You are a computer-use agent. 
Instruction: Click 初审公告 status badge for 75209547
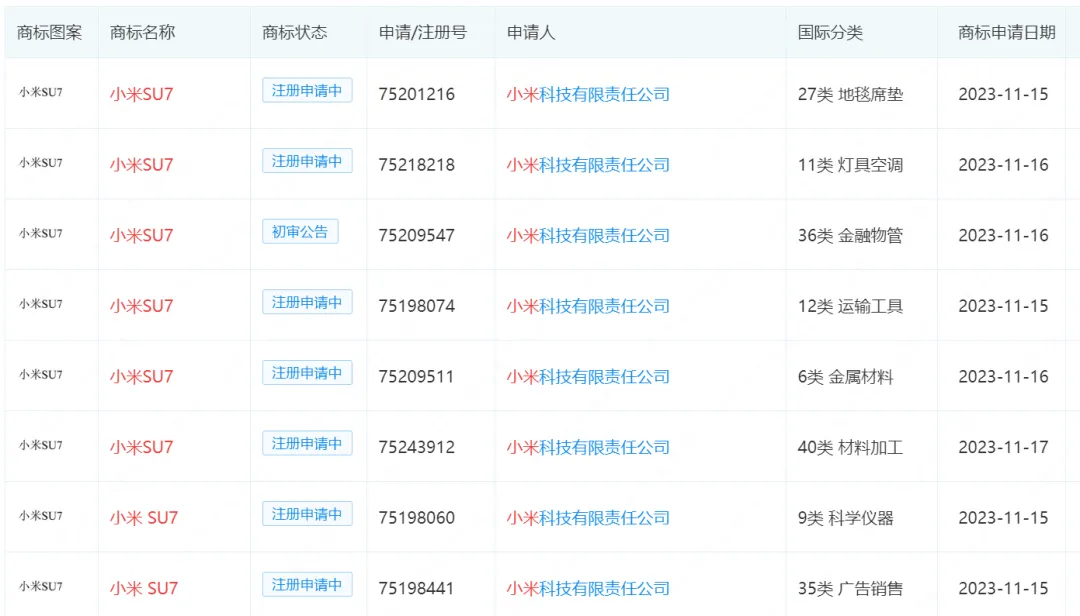click(300, 232)
